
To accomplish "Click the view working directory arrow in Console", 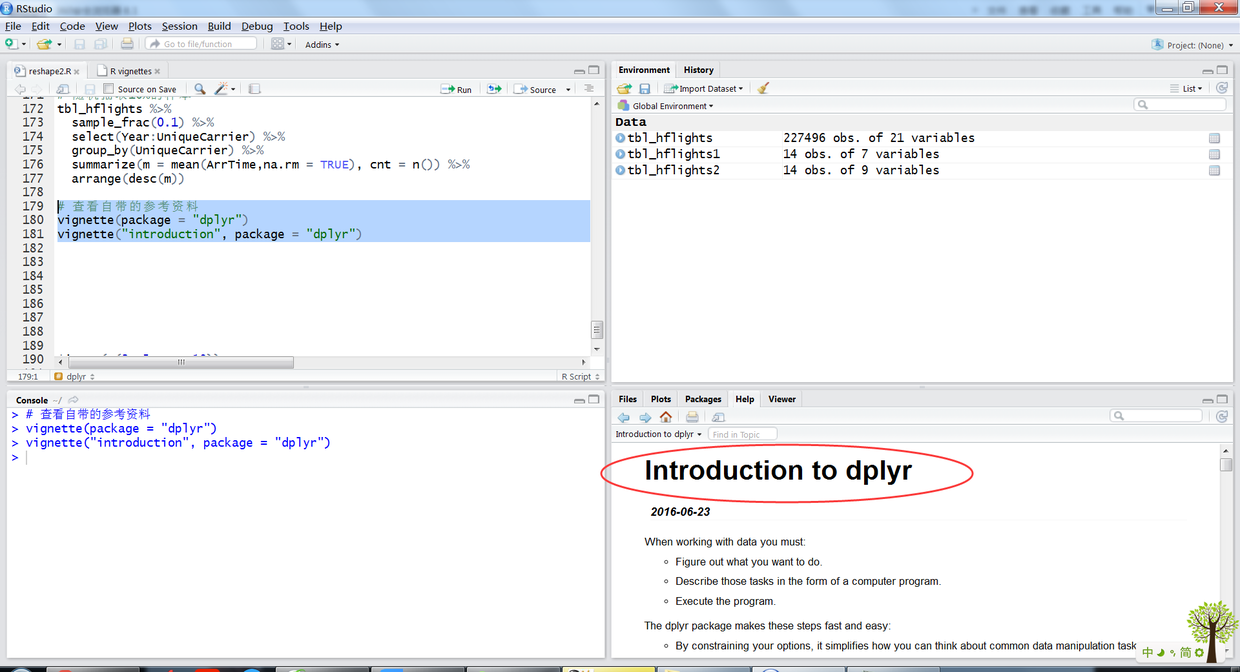I will pyautogui.click(x=73, y=400).
